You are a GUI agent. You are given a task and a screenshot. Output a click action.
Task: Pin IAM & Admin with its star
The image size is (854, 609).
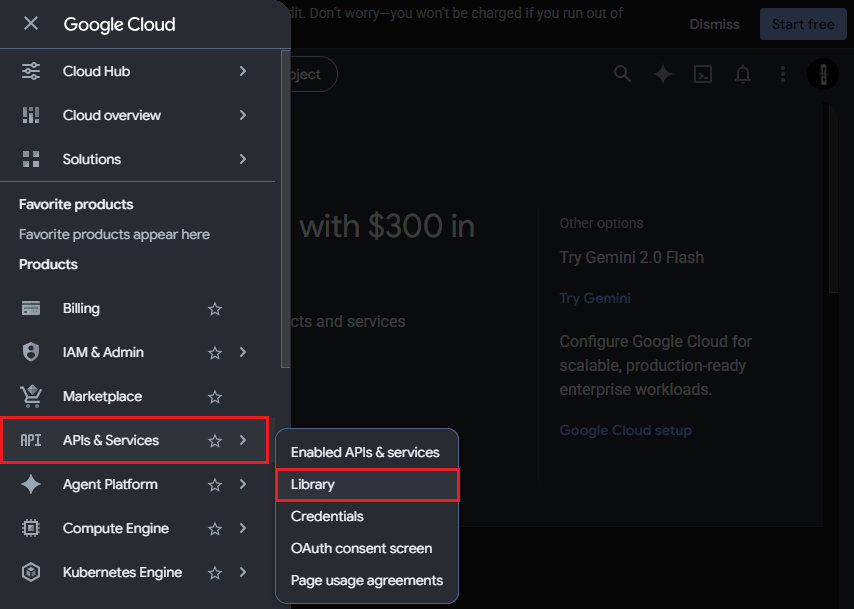point(215,353)
